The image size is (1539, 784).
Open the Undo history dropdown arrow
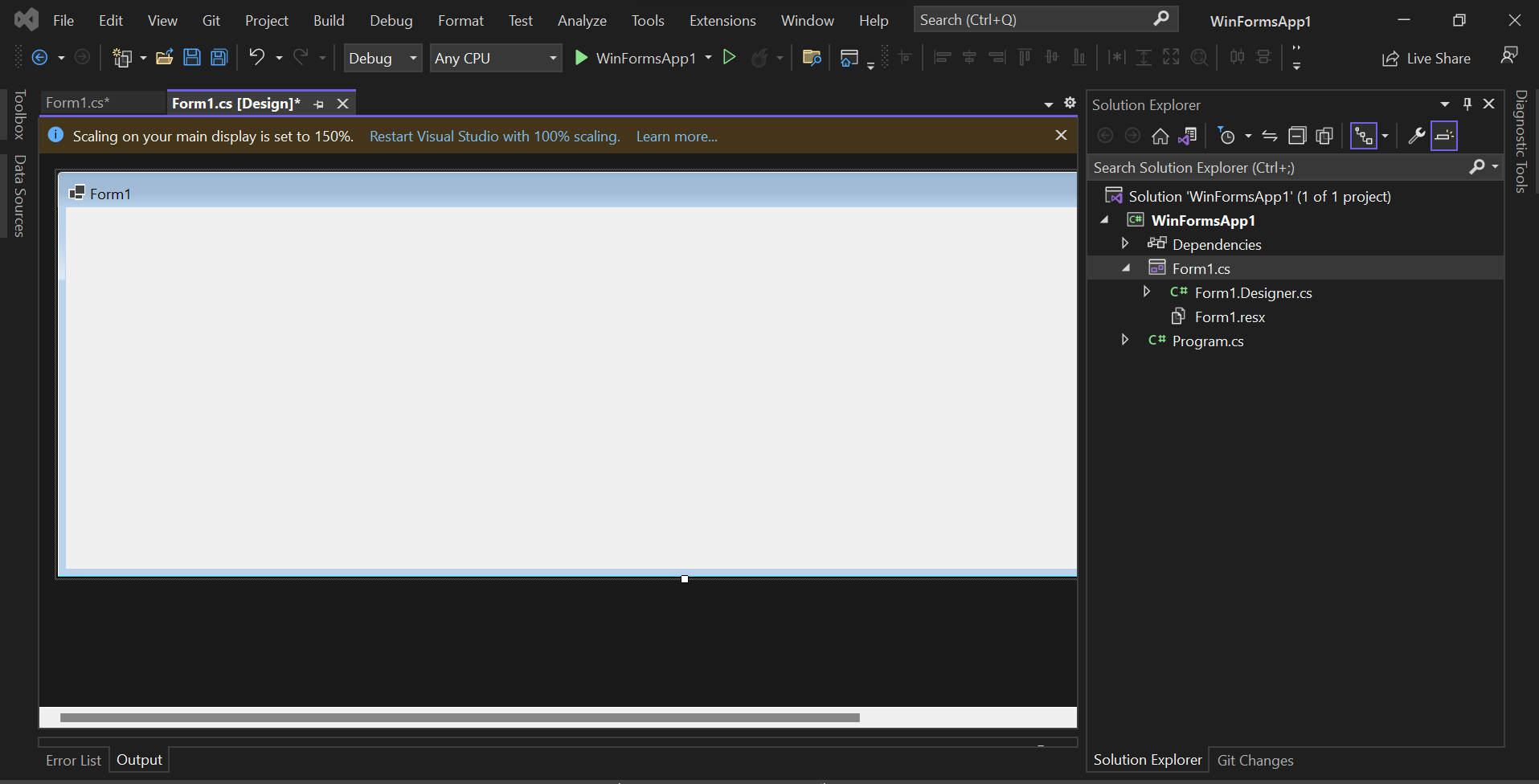[279, 58]
